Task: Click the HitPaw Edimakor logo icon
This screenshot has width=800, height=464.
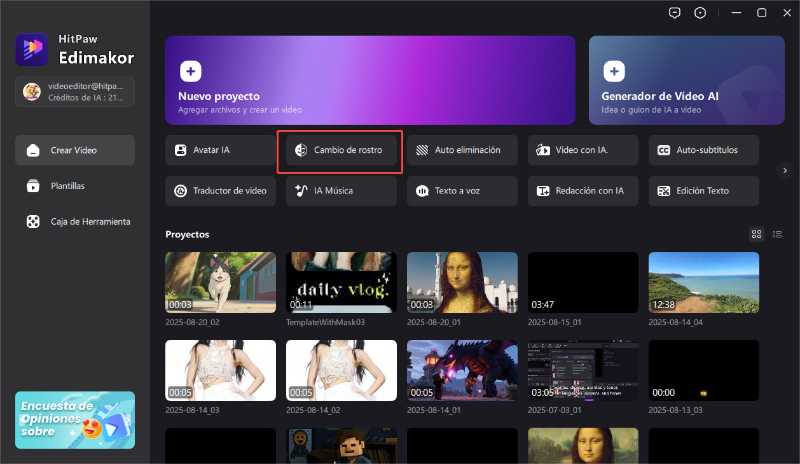Action: (x=32, y=50)
